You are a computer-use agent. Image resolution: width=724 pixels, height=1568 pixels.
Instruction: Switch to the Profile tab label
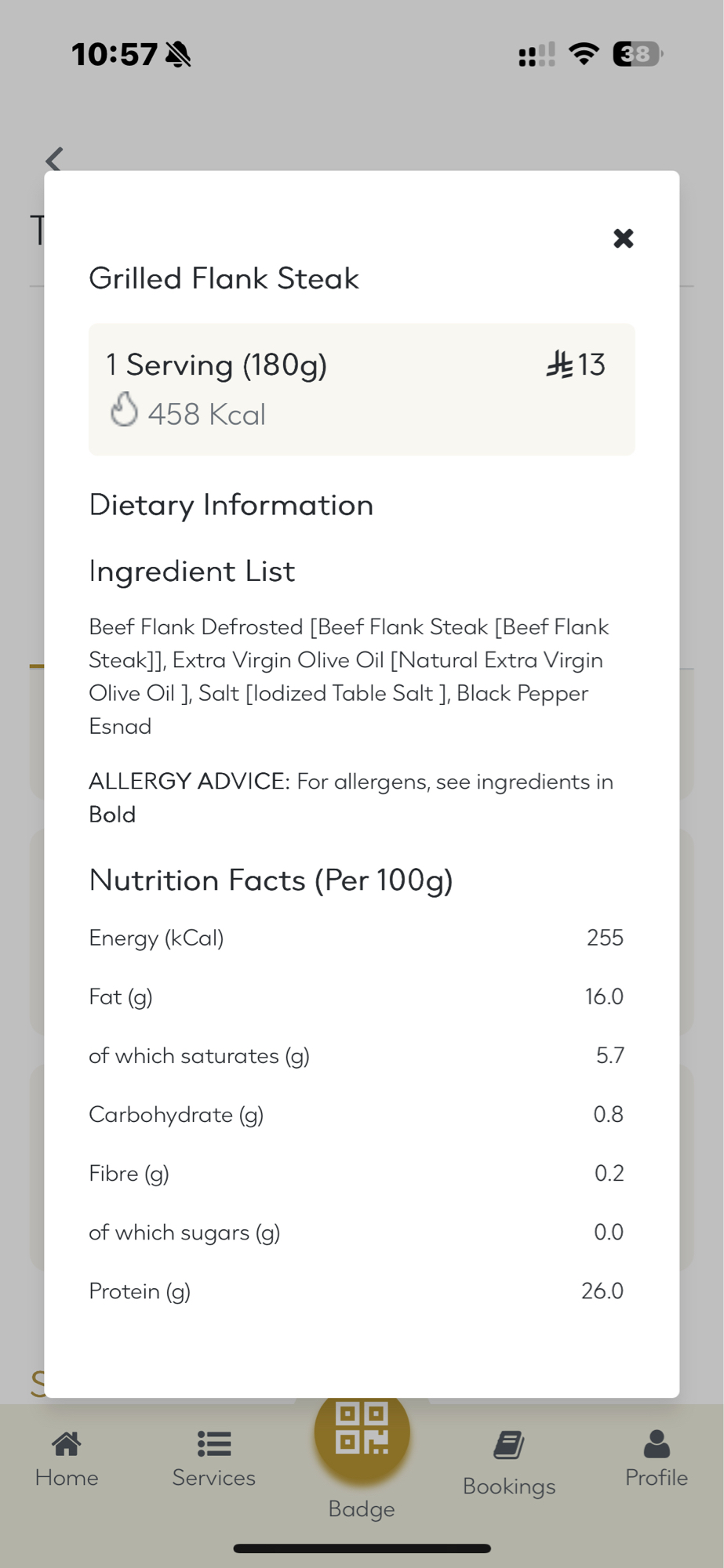tap(657, 1477)
